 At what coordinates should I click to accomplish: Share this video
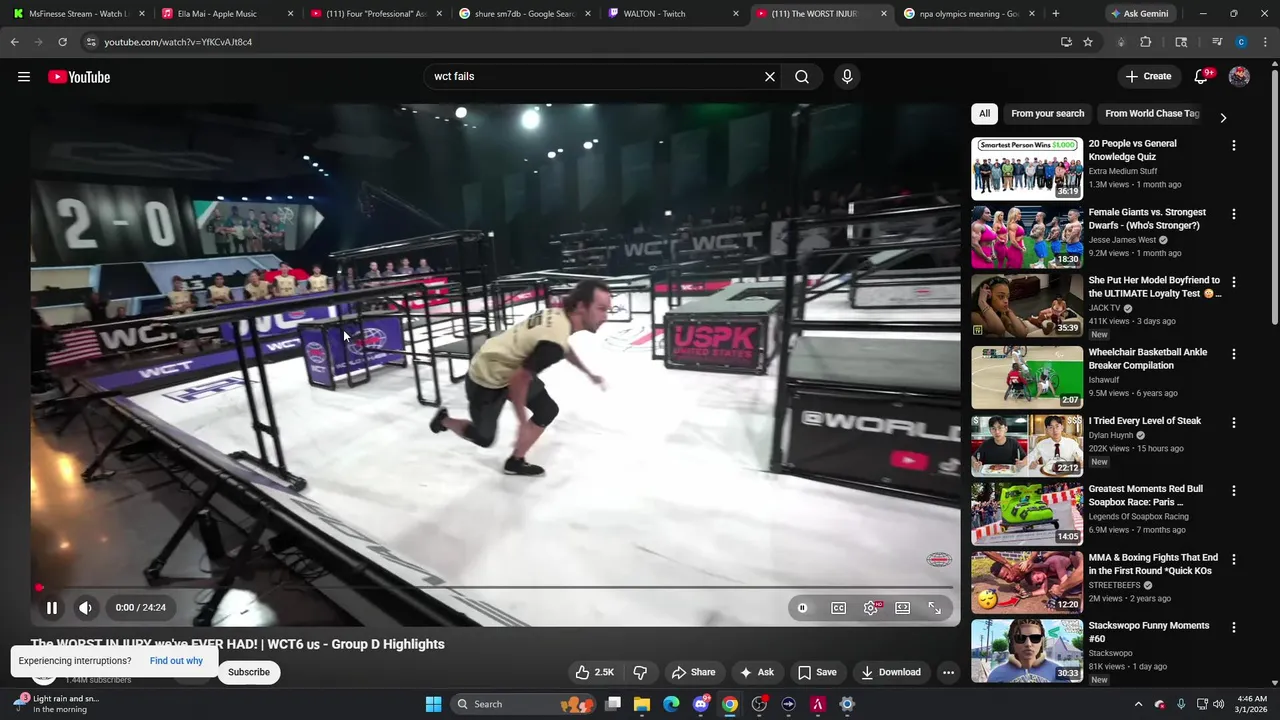pos(693,672)
